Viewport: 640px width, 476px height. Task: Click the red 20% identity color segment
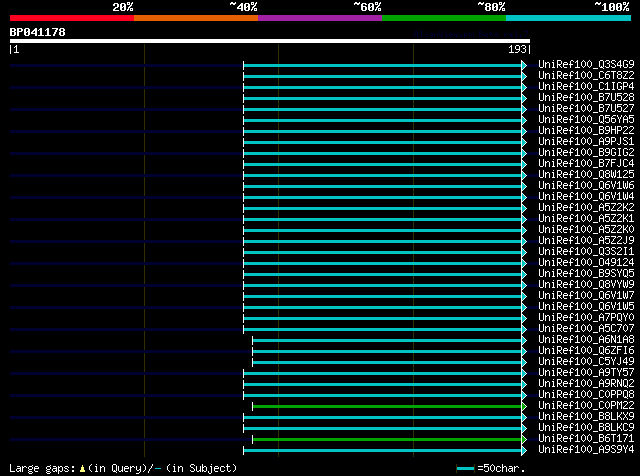[72, 18]
